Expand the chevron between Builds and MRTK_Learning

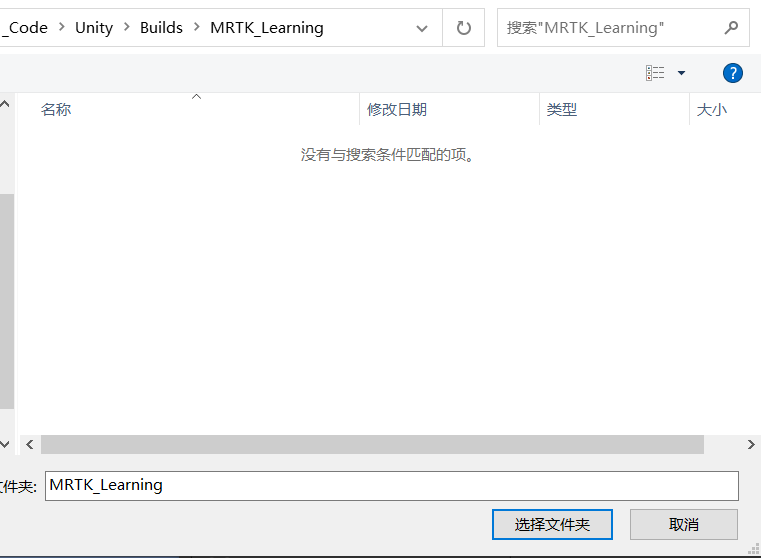point(197,28)
